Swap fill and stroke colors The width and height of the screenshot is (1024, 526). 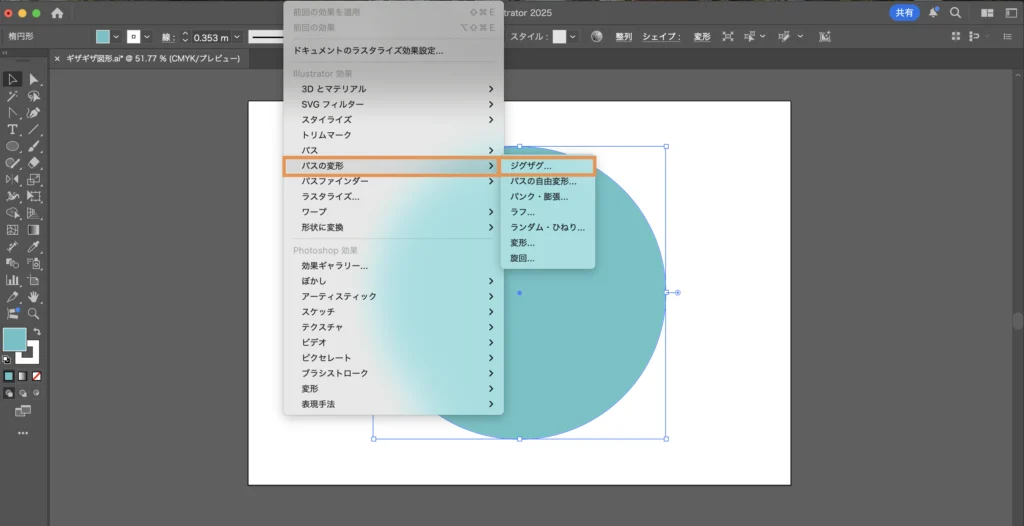pos(37,332)
